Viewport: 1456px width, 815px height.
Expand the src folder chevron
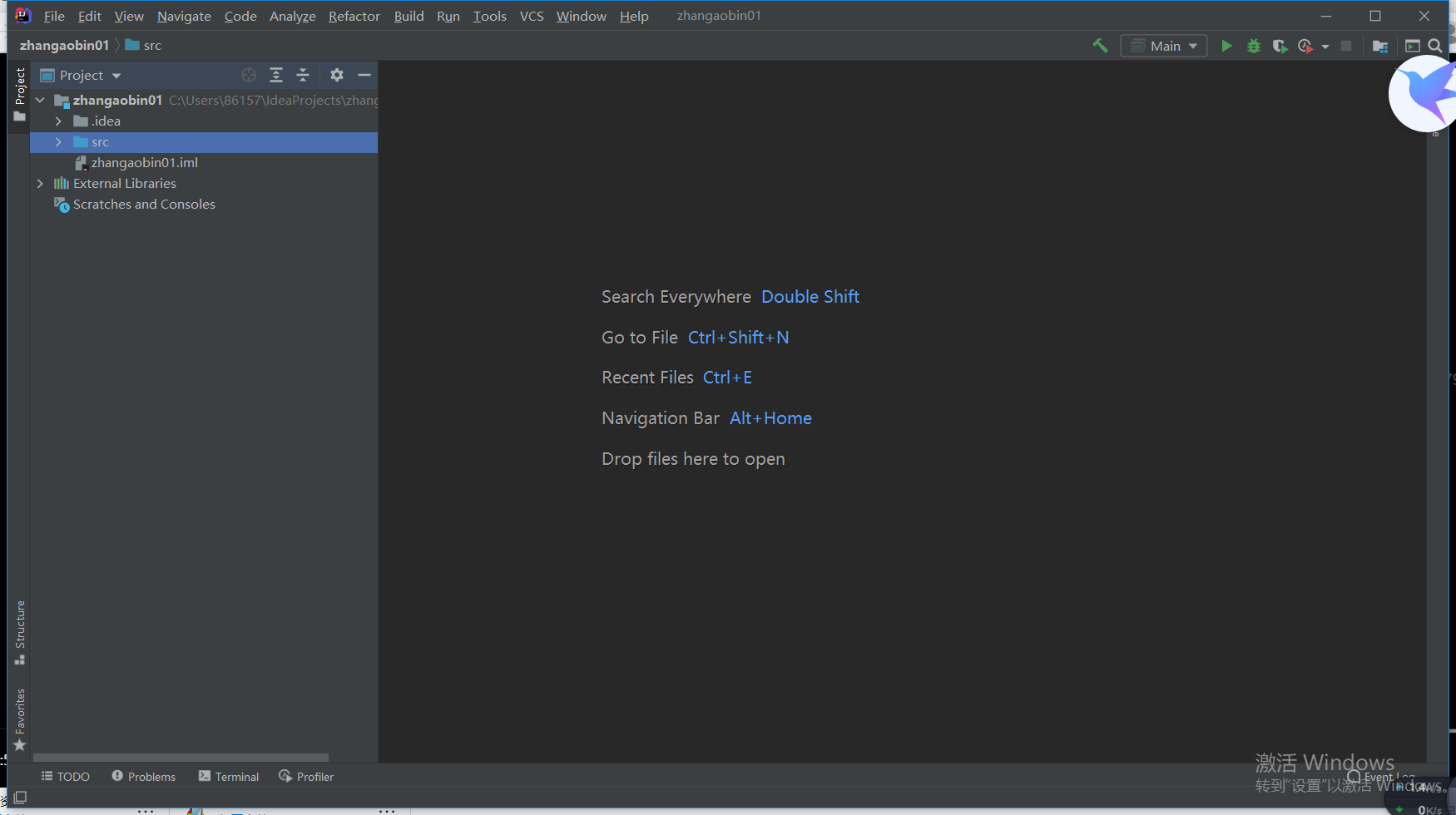click(x=58, y=142)
